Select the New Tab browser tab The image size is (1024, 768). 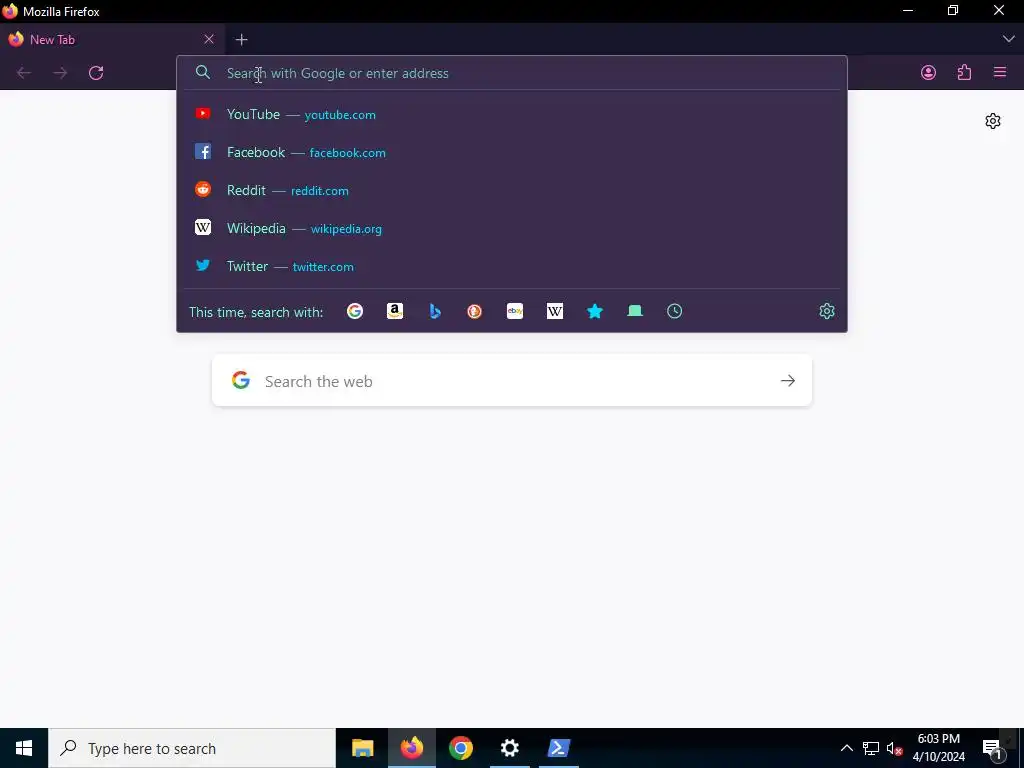coord(112,40)
